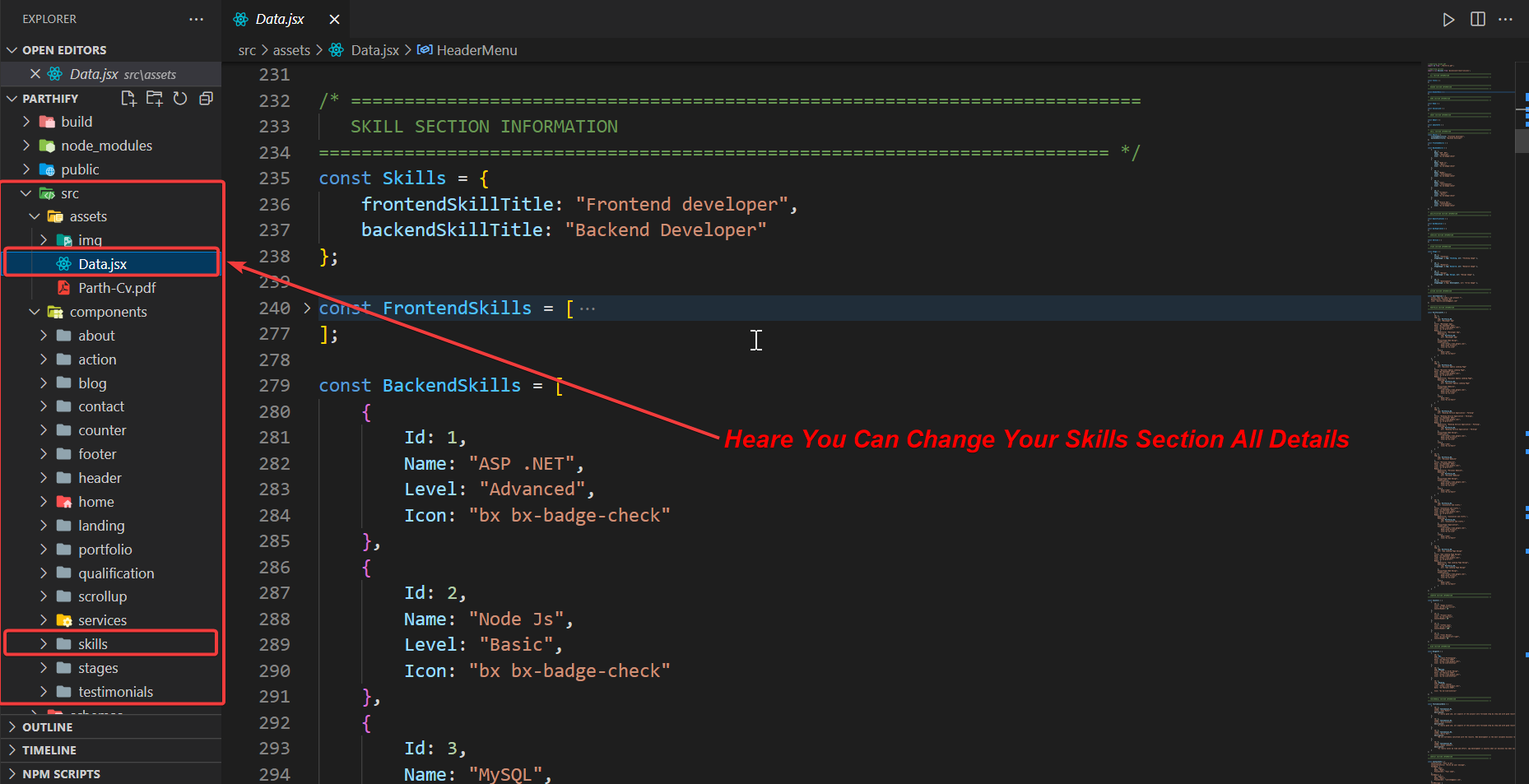The width and height of the screenshot is (1529, 784).
Task: Close Data.jsx in the Open Editors list
Action: [35, 74]
